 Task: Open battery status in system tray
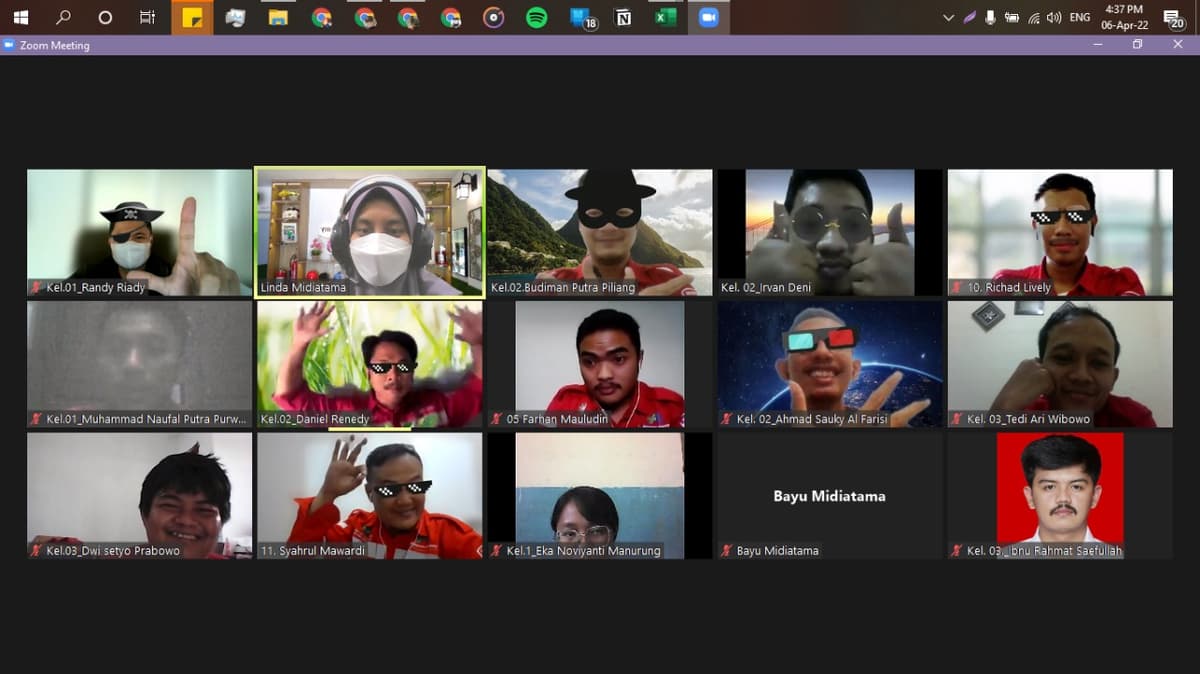[1012, 17]
